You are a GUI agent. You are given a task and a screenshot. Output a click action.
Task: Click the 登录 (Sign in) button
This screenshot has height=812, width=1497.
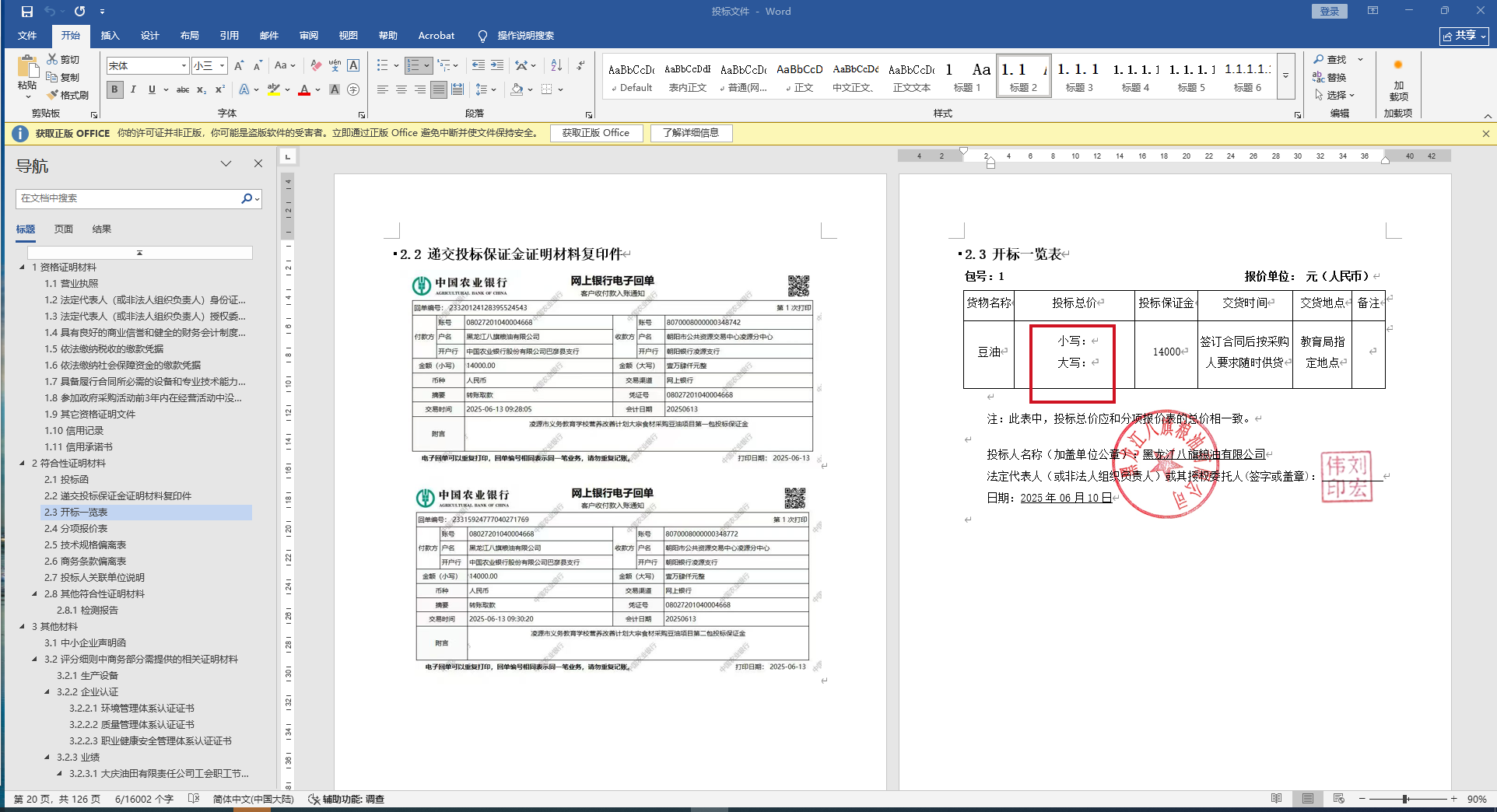click(1330, 11)
